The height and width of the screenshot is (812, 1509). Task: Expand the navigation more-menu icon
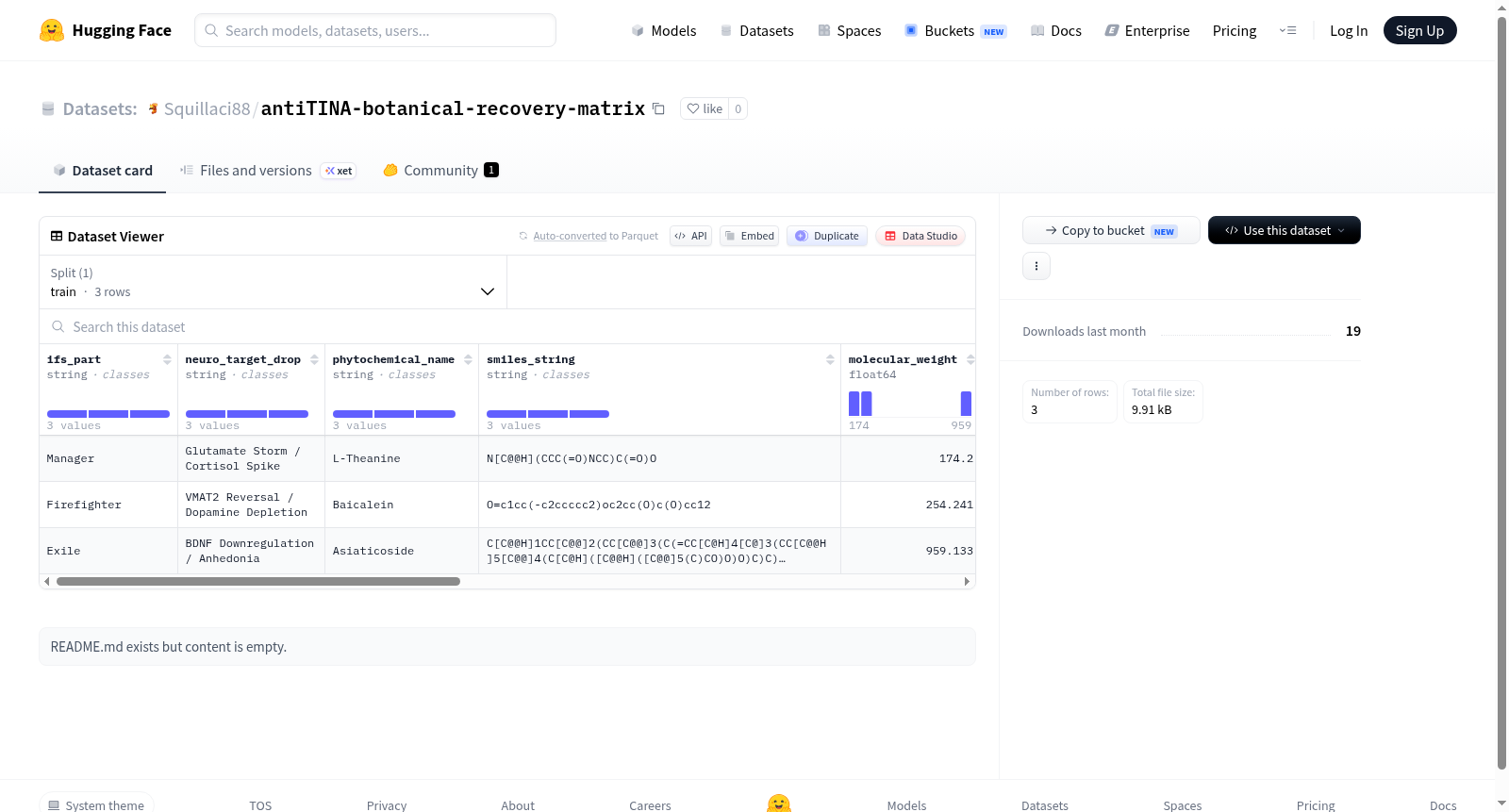1287,30
